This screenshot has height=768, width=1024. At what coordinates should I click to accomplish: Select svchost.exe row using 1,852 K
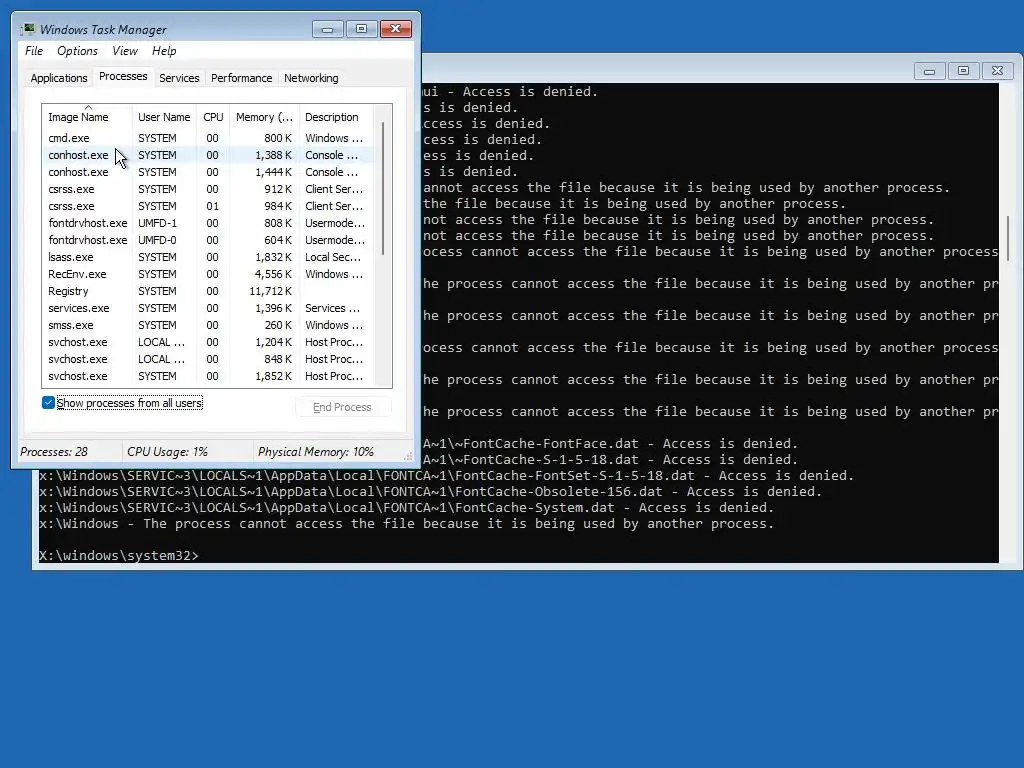coord(209,376)
